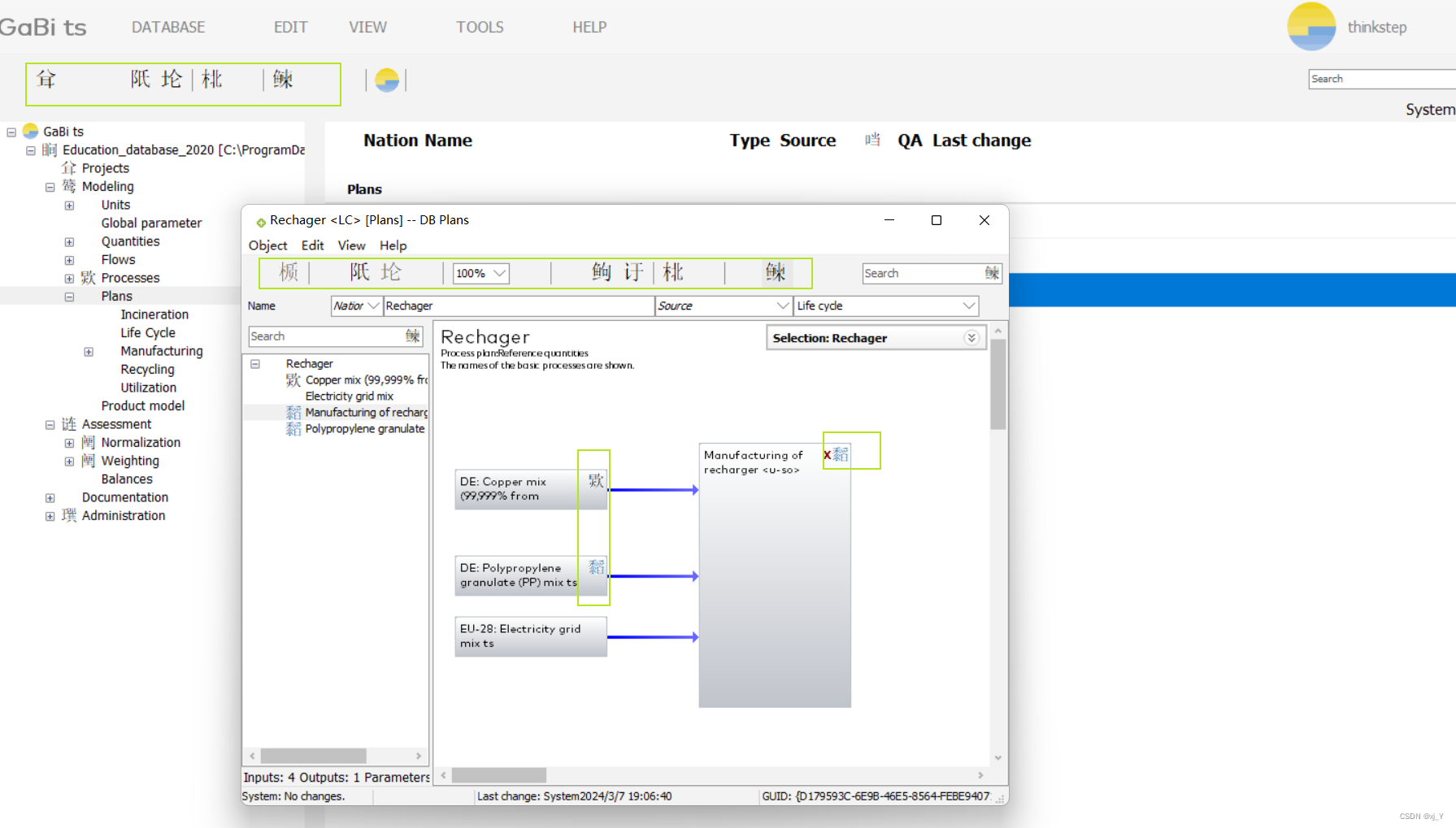
Task: Click main window Search field
Action: pos(1381,79)
